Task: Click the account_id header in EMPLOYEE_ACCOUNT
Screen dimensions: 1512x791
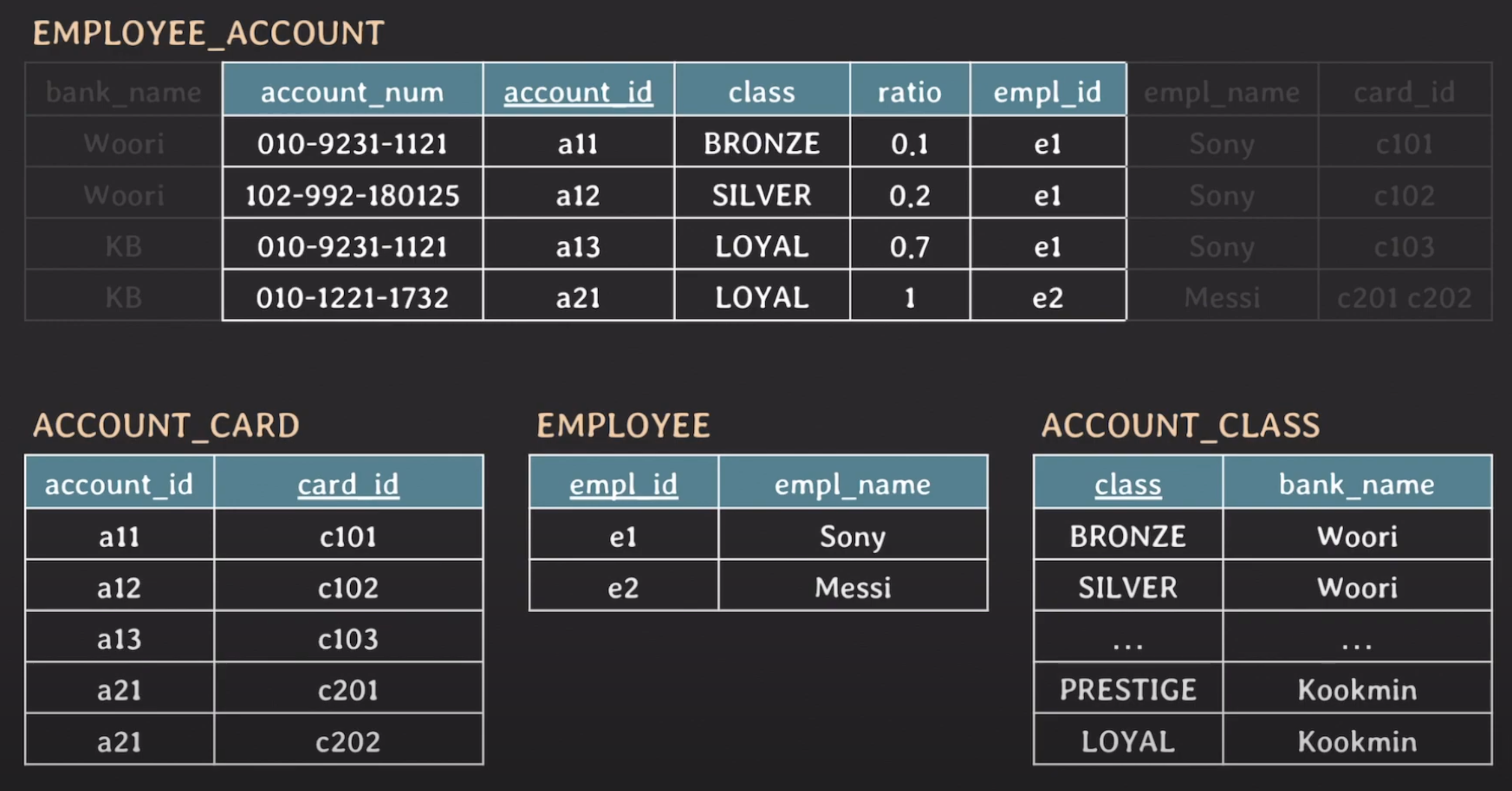Action: (577, 92)
